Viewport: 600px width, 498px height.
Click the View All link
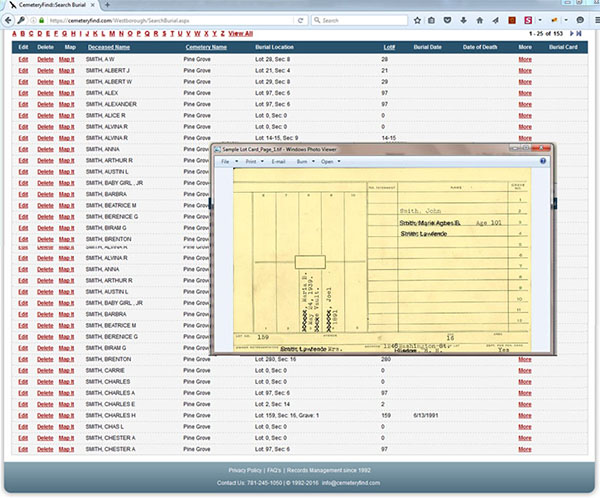241,34
